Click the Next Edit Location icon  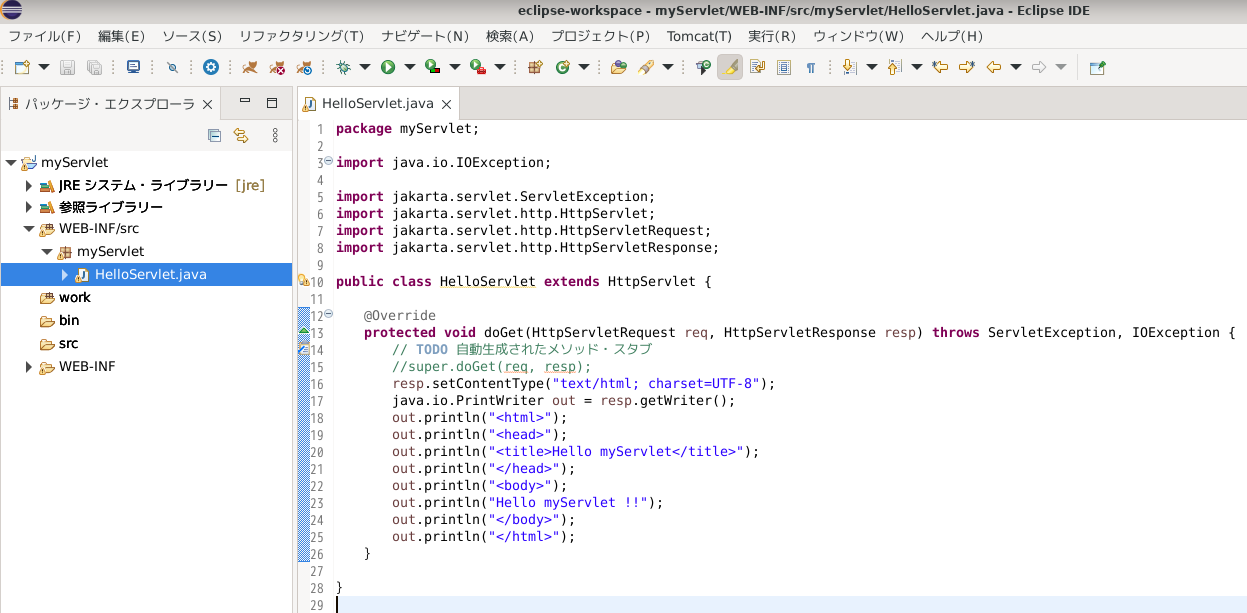(967, 67)
